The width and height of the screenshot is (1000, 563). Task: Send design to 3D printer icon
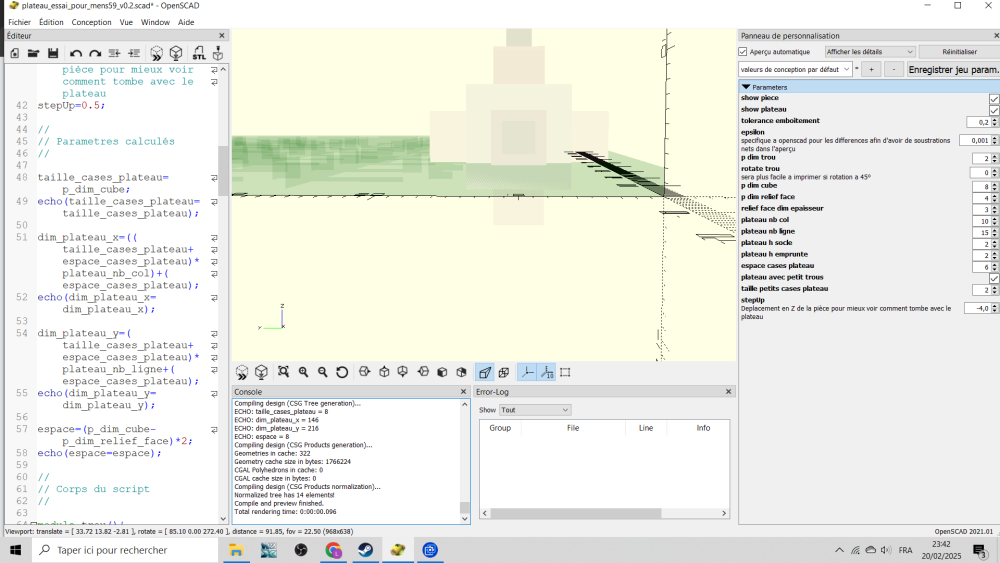(x=217, y=53)
